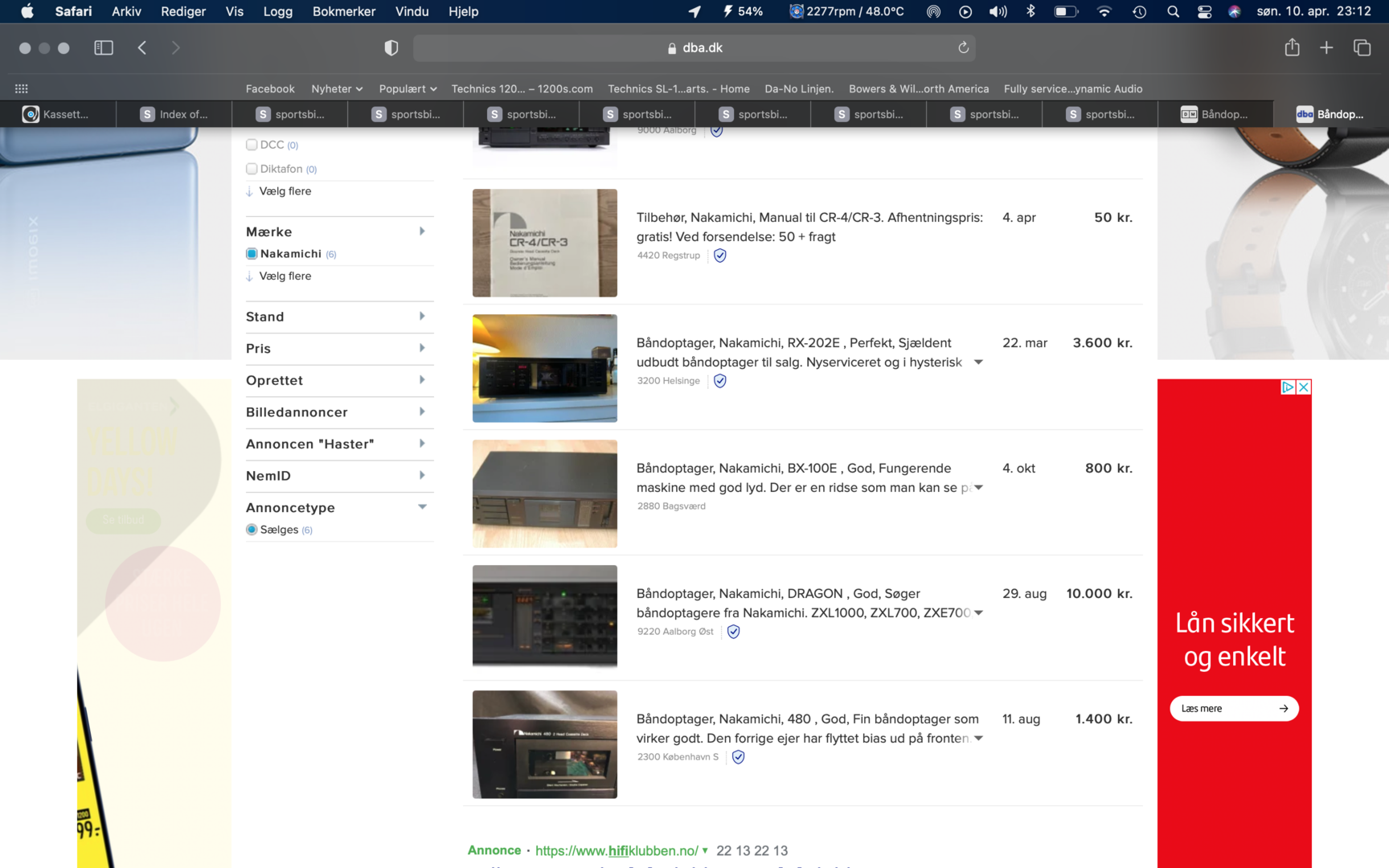Open the battery status icon
1389x868 pixels.
tap(1066, 11)
